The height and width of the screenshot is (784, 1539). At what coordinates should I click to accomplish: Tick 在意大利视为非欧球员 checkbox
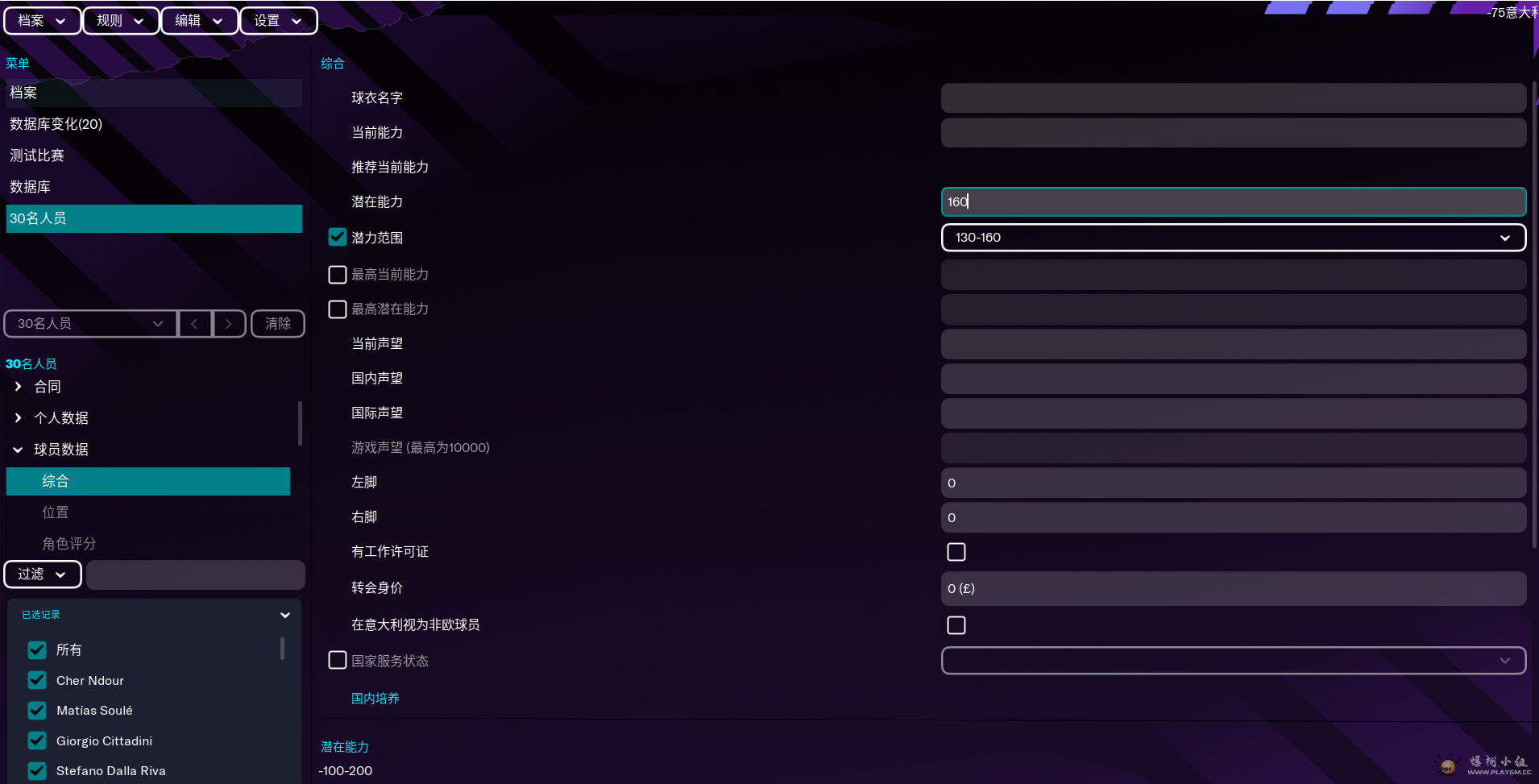[x=956, y=625]
